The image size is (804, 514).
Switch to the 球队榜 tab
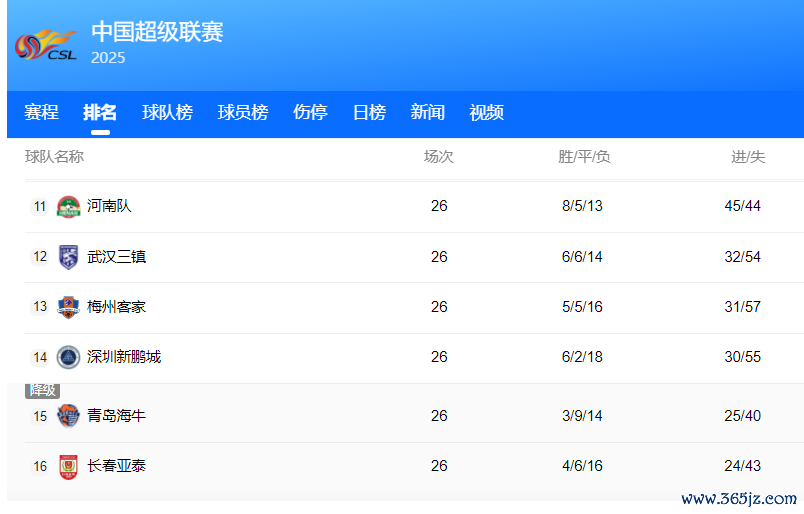167,113
